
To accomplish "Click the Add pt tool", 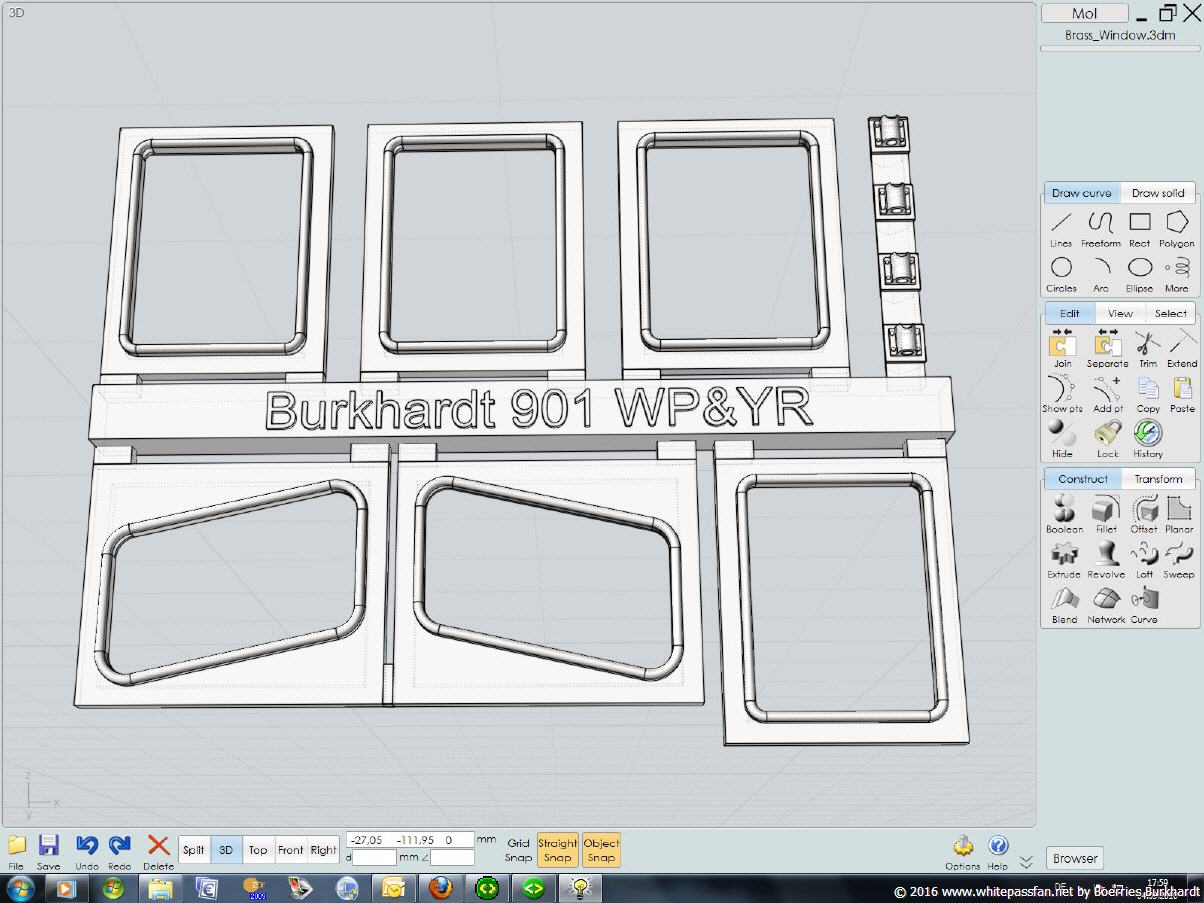I will coord(1107,394).
